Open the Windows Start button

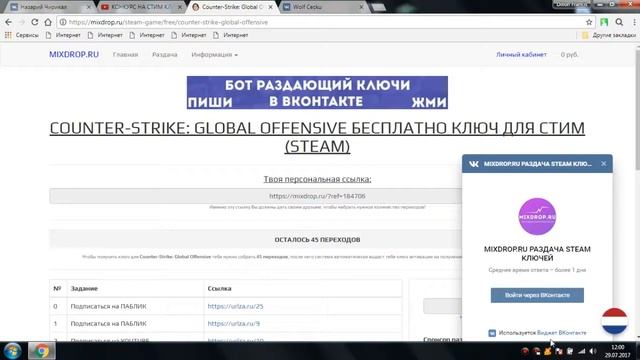tap(12, 351)
